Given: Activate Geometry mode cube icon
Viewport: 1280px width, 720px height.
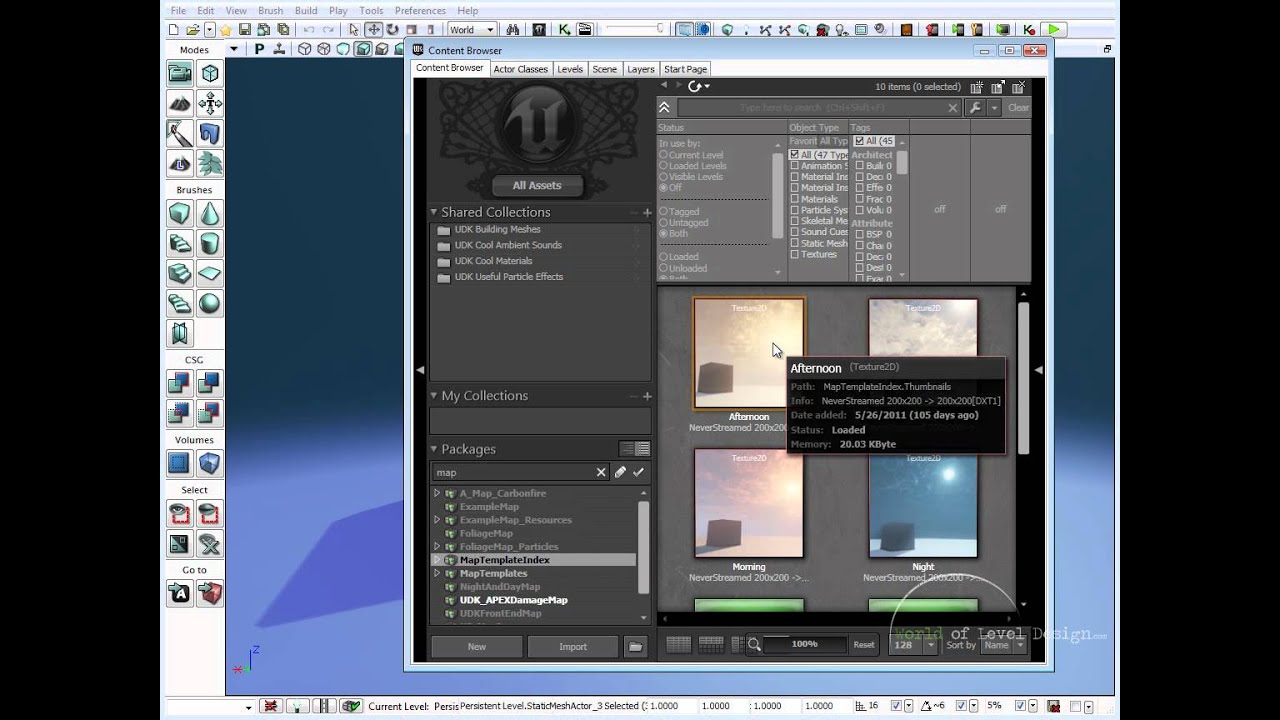Looking at the screenshot, I should click(x=210, y=73).
